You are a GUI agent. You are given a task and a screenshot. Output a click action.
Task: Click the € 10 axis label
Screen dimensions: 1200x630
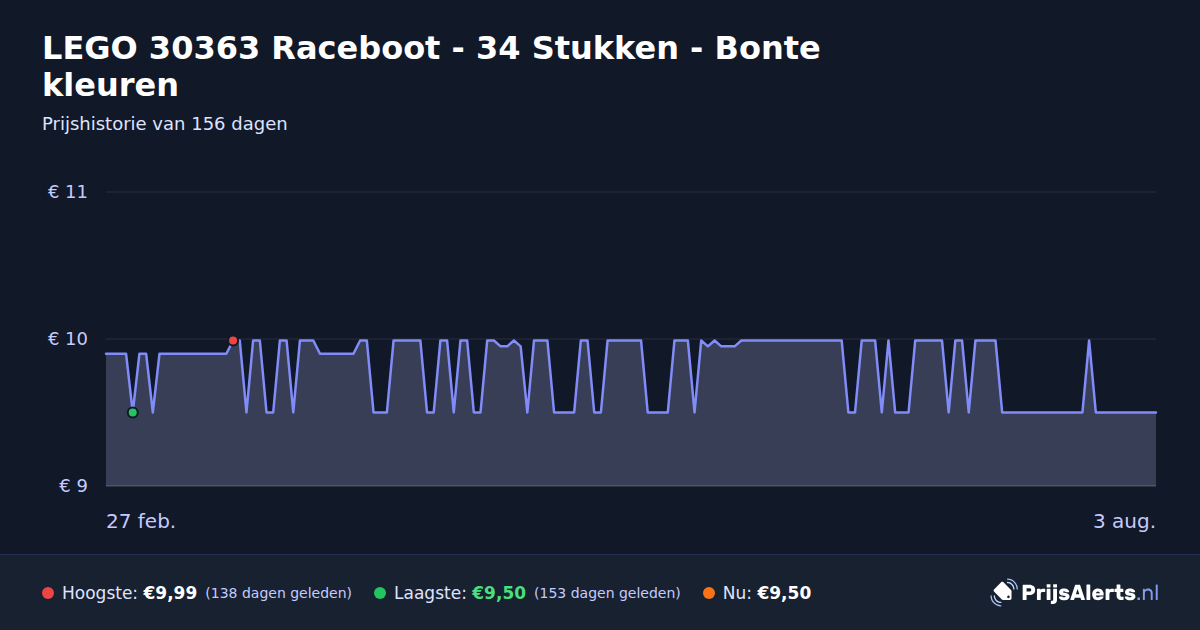click(x=68, y=339)
